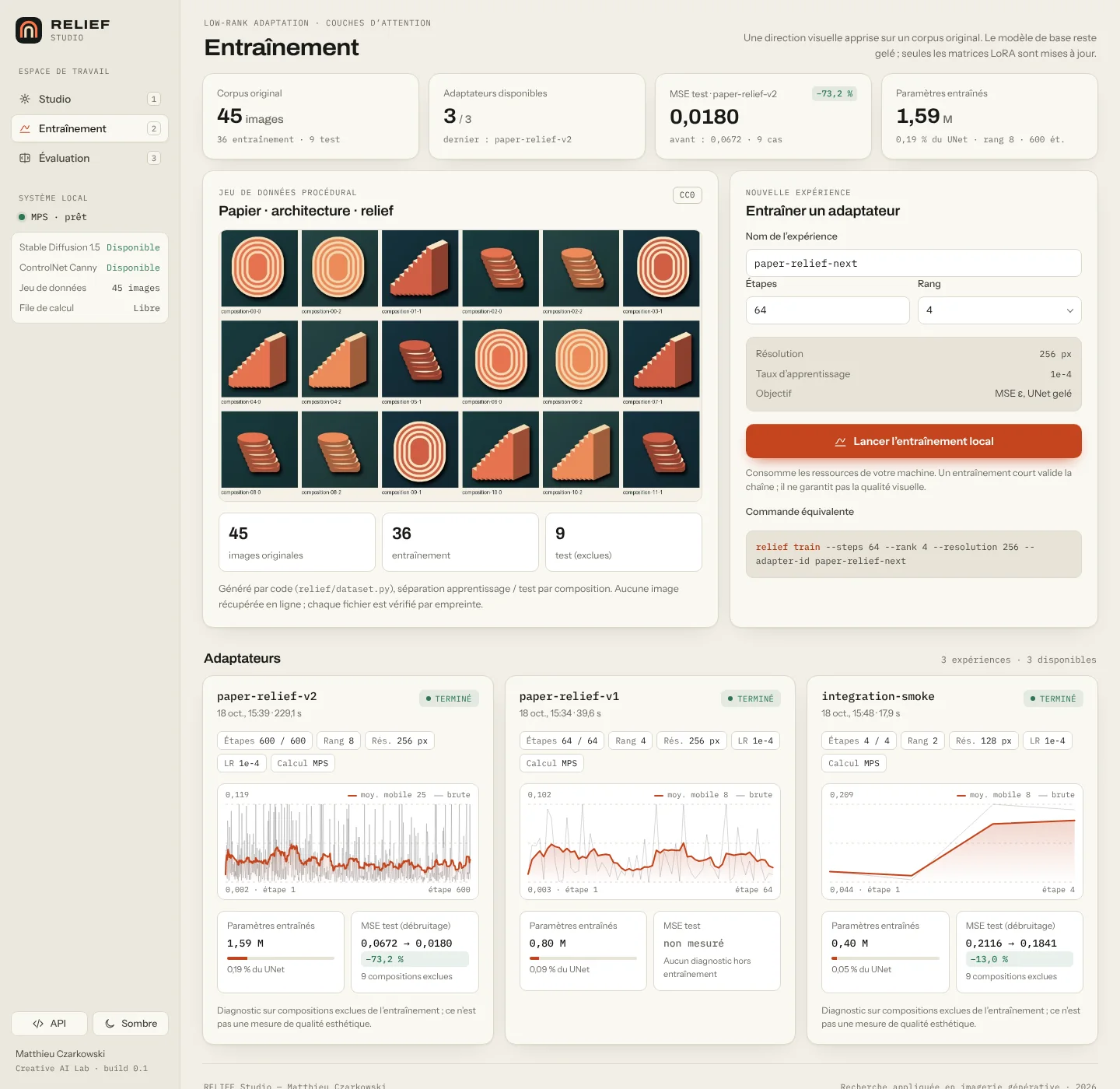Select the 'ControlNet Canny' status row
The height and width of the screenshot is (1089, 1120).
coord(89,268)
